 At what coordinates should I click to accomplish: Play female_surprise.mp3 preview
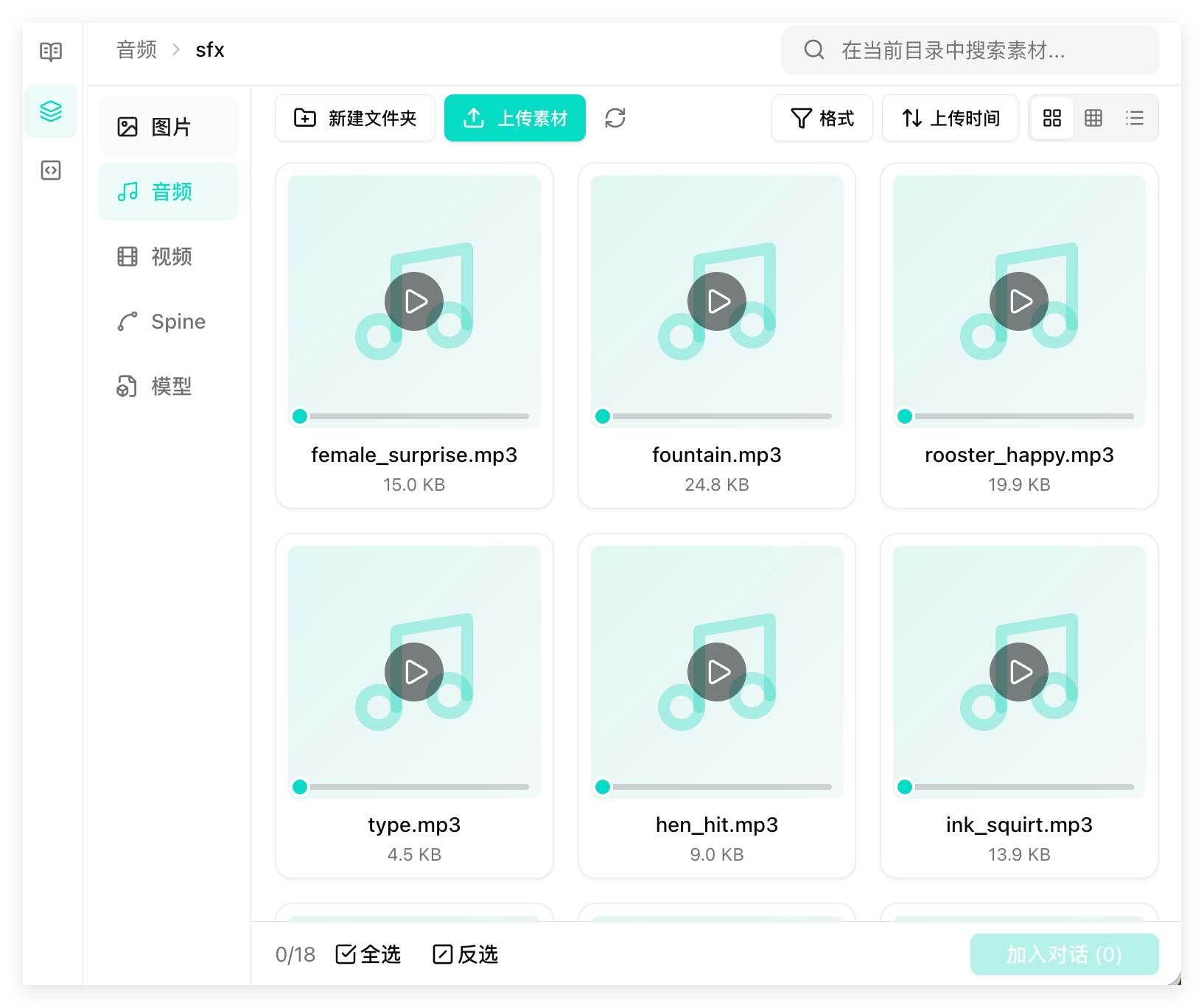tap(414, 301)
